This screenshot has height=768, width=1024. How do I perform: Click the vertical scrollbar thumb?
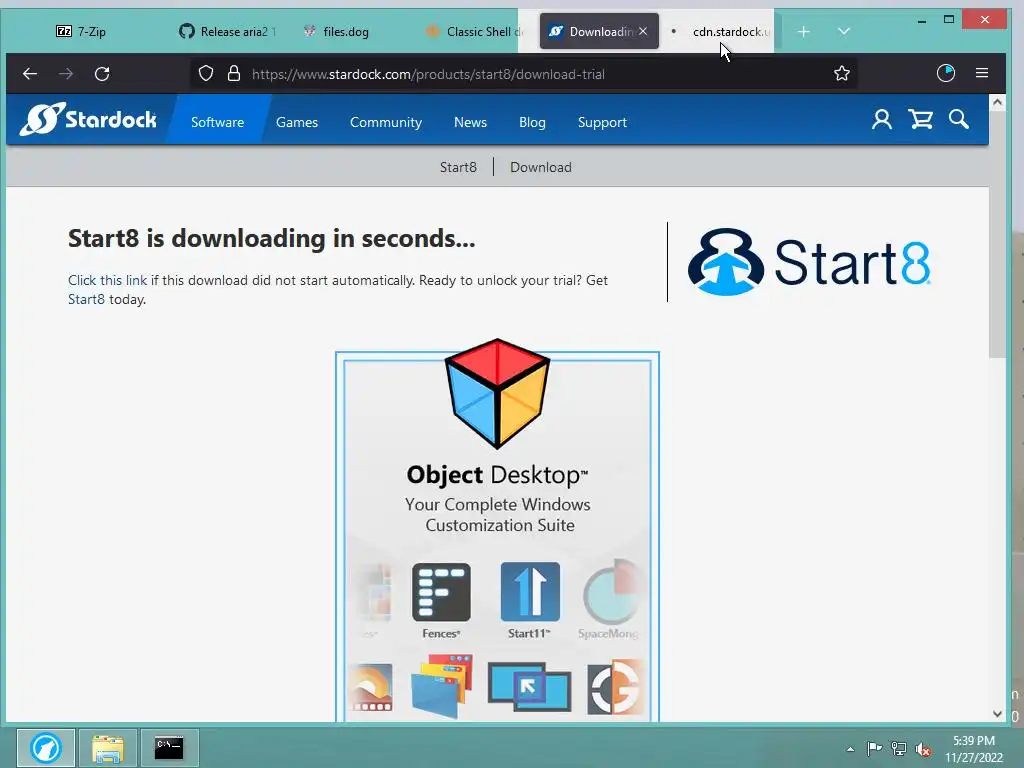pyautogui.click(x=997, y=234)
